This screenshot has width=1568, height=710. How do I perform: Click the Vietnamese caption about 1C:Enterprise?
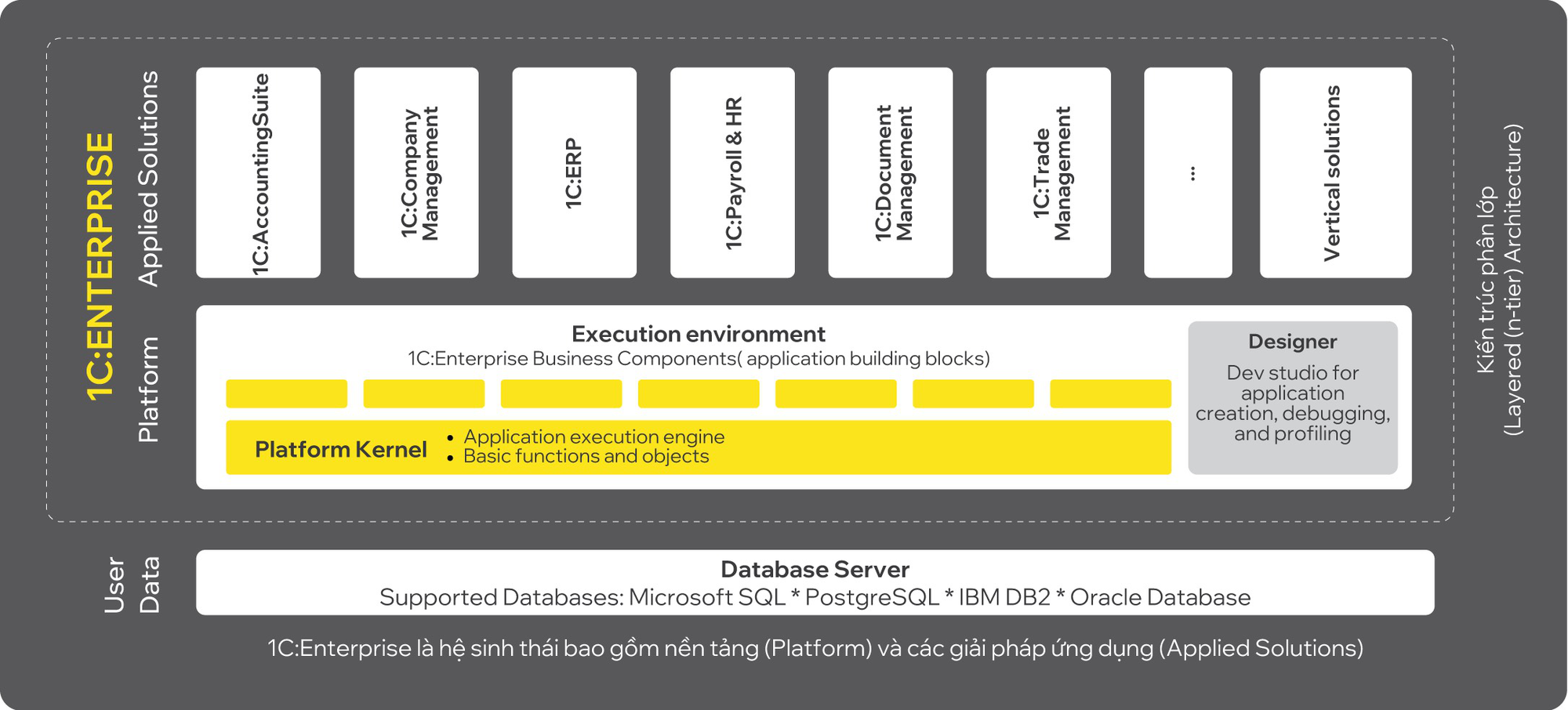click(815, 649)
